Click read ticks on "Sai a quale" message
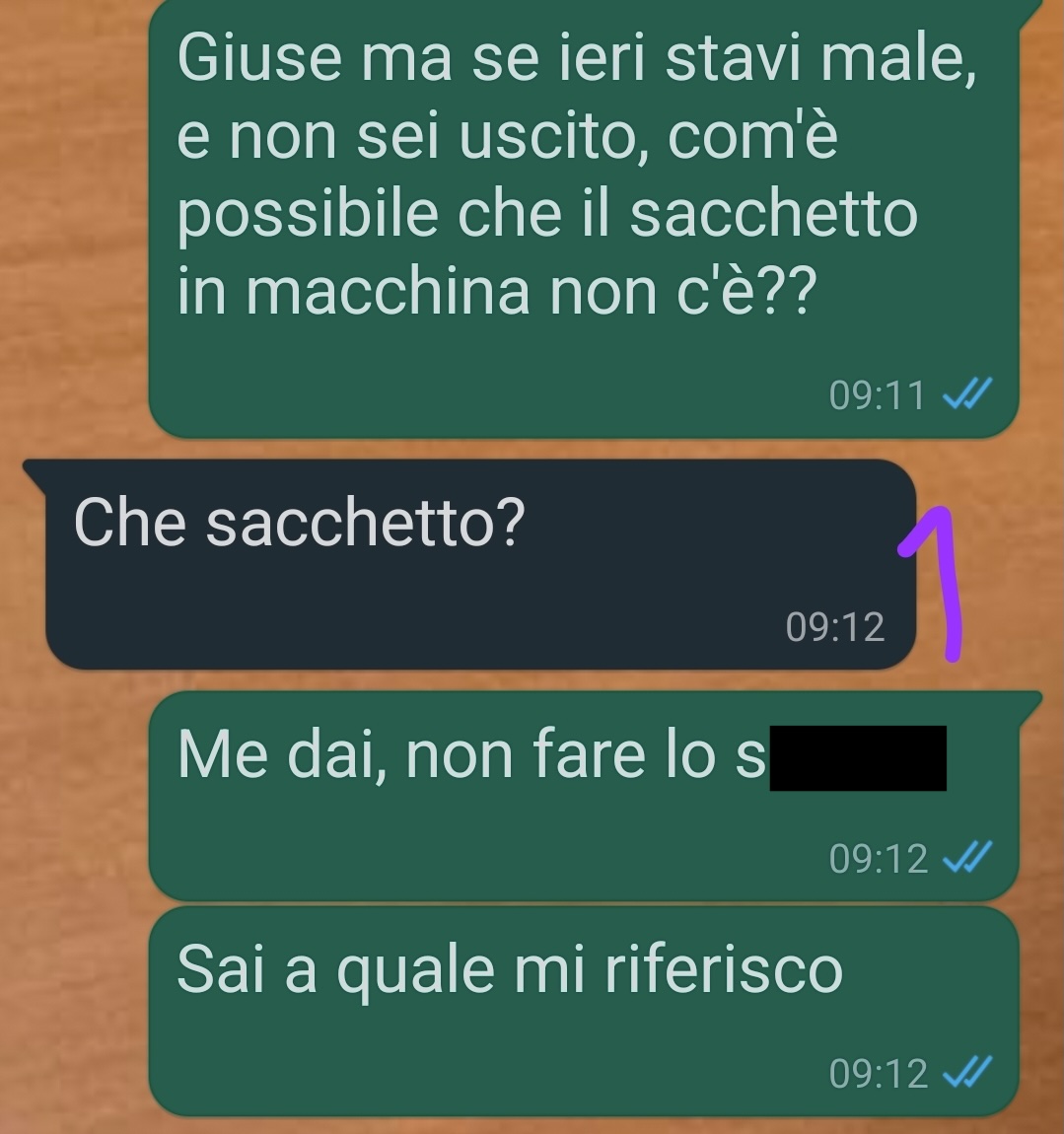This screenshot has width=1064, height=1134. point(967,1072)
